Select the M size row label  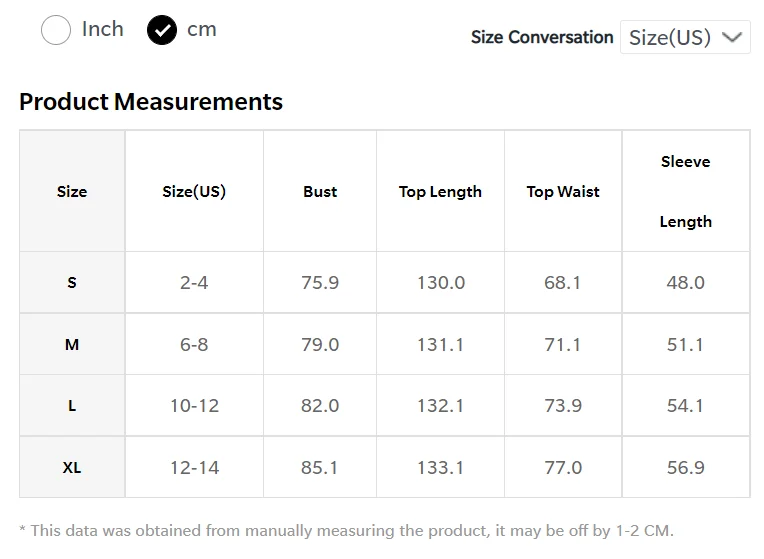coord(72,344)
